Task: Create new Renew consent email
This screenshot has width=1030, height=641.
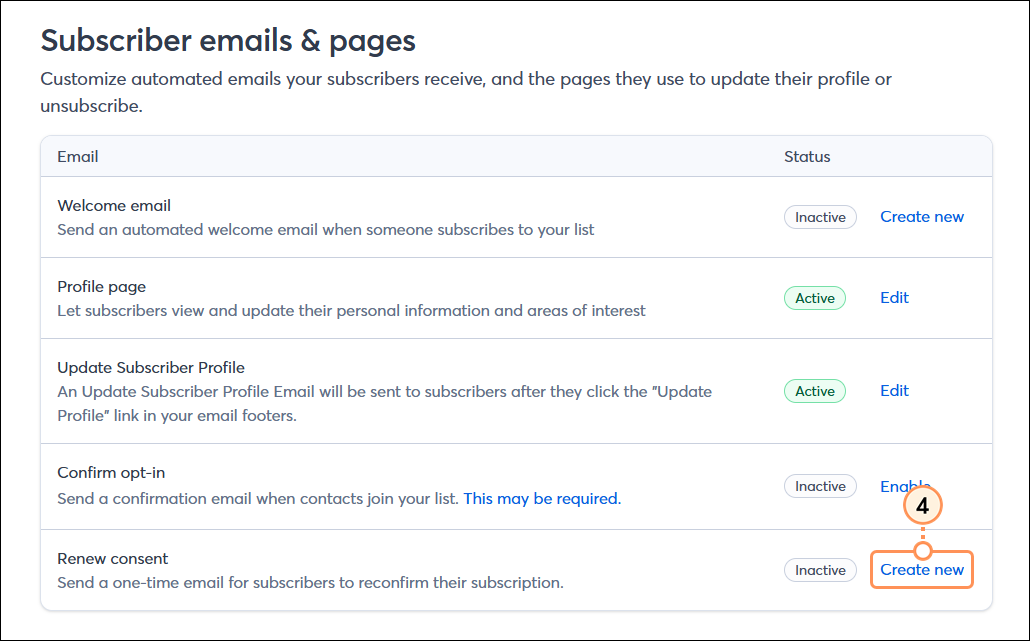Action: [x=921, y=569]
